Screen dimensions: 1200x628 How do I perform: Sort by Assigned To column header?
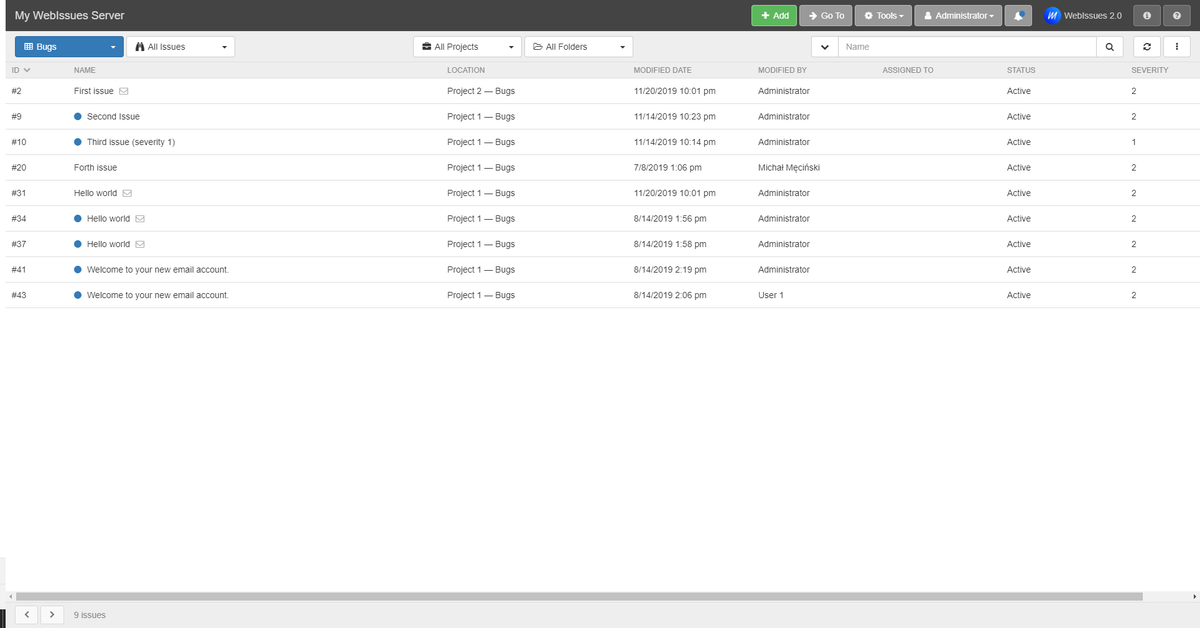[908, 70]
